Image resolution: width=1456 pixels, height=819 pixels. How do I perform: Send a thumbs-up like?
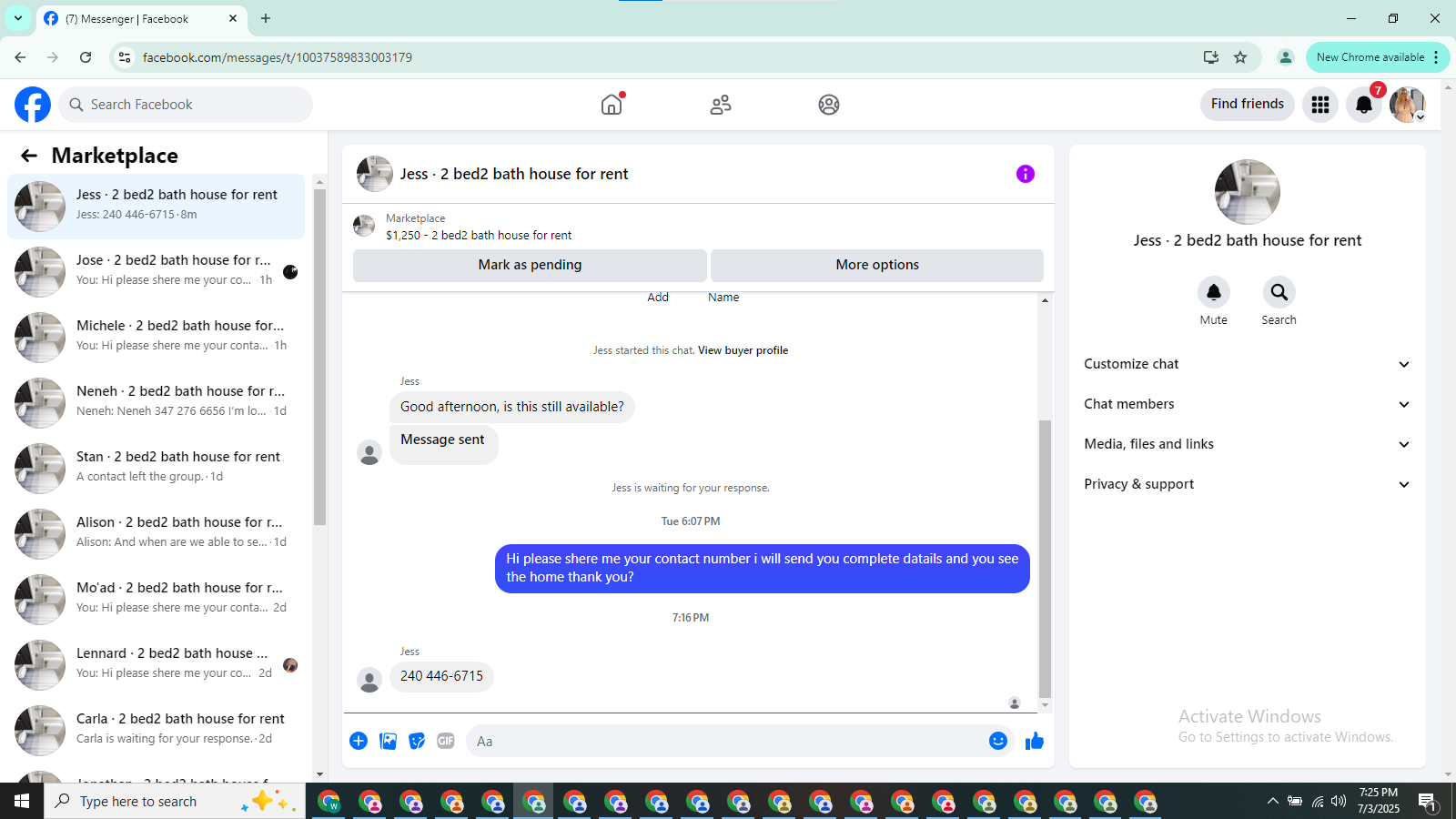[1035, 741]
